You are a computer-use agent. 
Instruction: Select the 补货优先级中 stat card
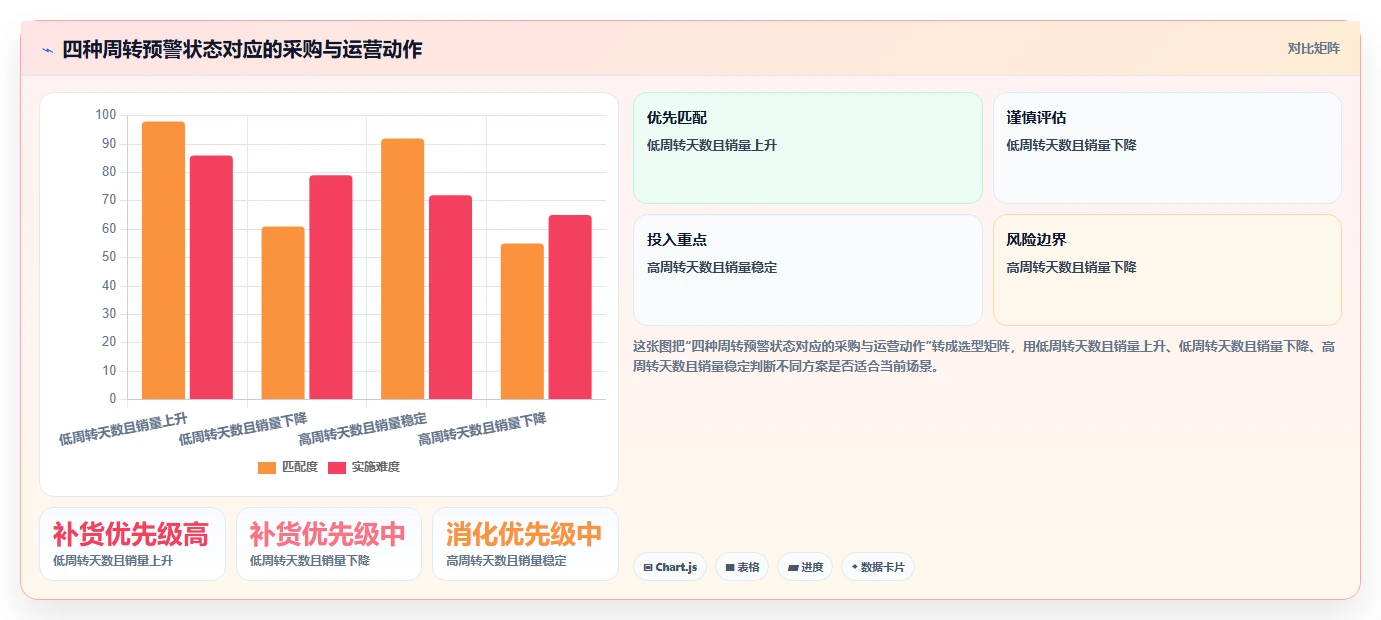(329, 544)
